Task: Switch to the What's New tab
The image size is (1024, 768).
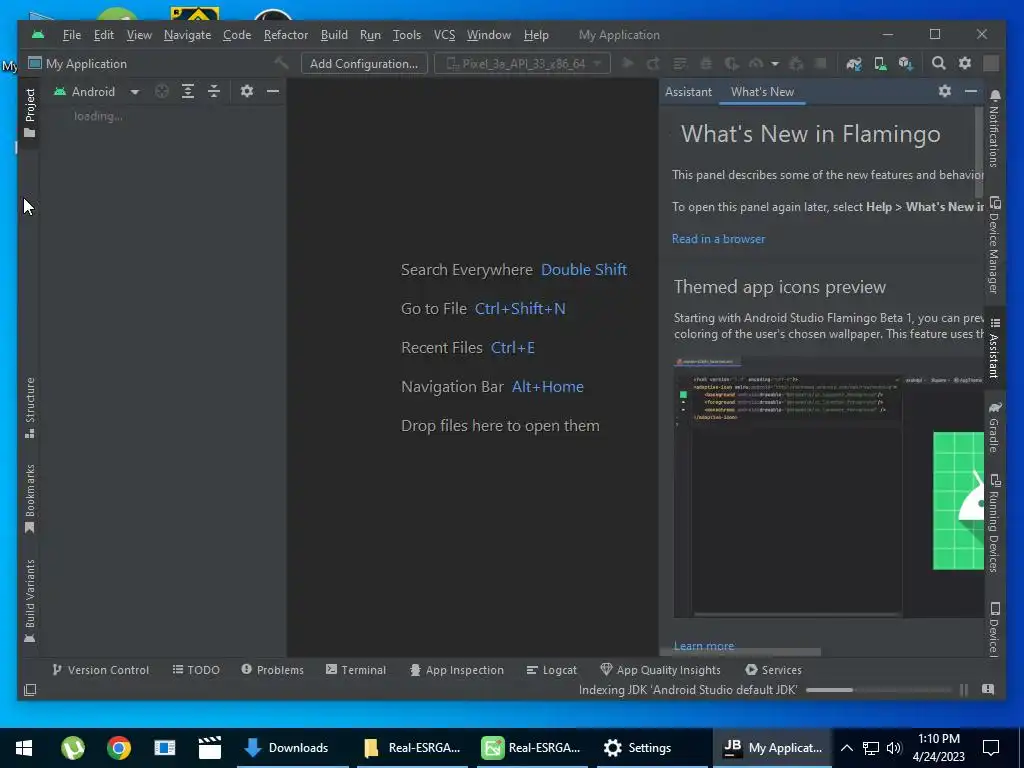Action: pyautogui.click(x=762, y=92)
